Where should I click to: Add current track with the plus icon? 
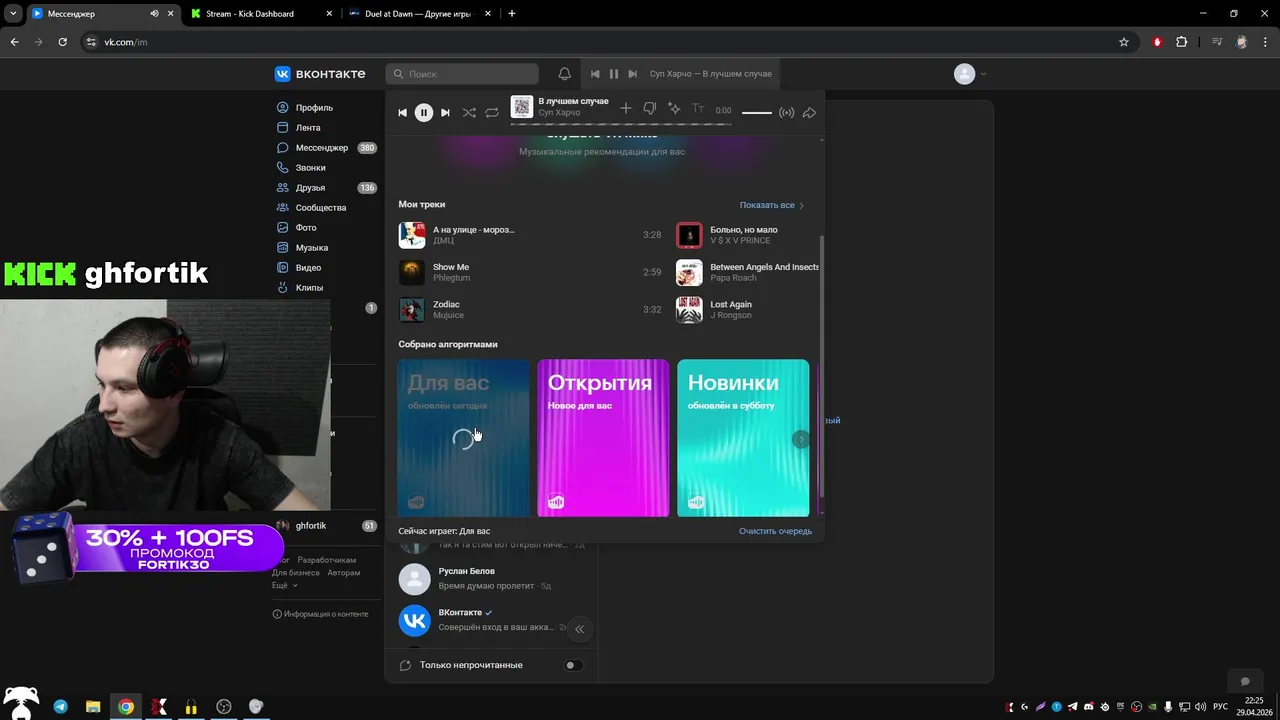click(x=626, y=108)
